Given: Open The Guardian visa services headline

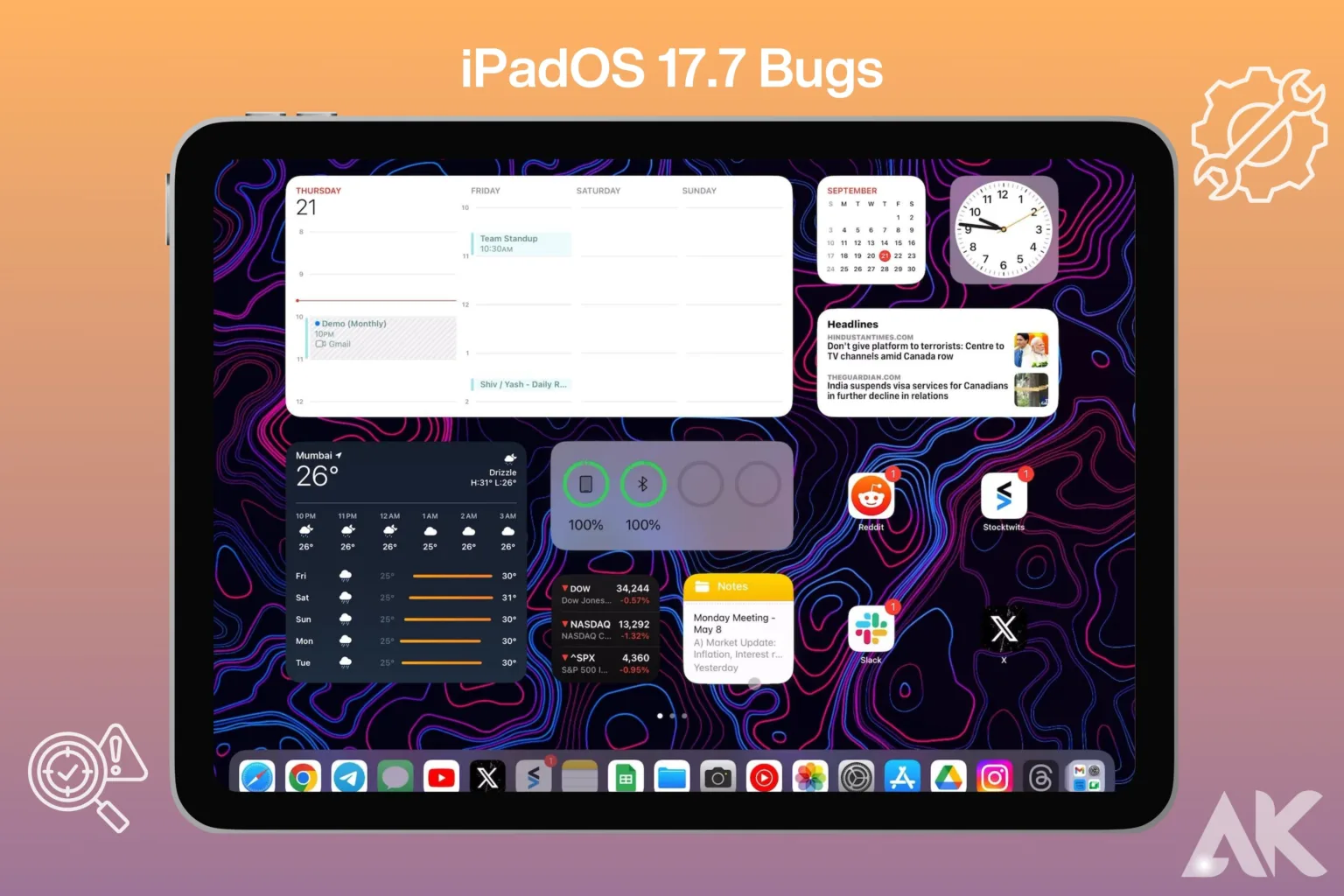Looking at the screenshot, I should click(917, 390).
